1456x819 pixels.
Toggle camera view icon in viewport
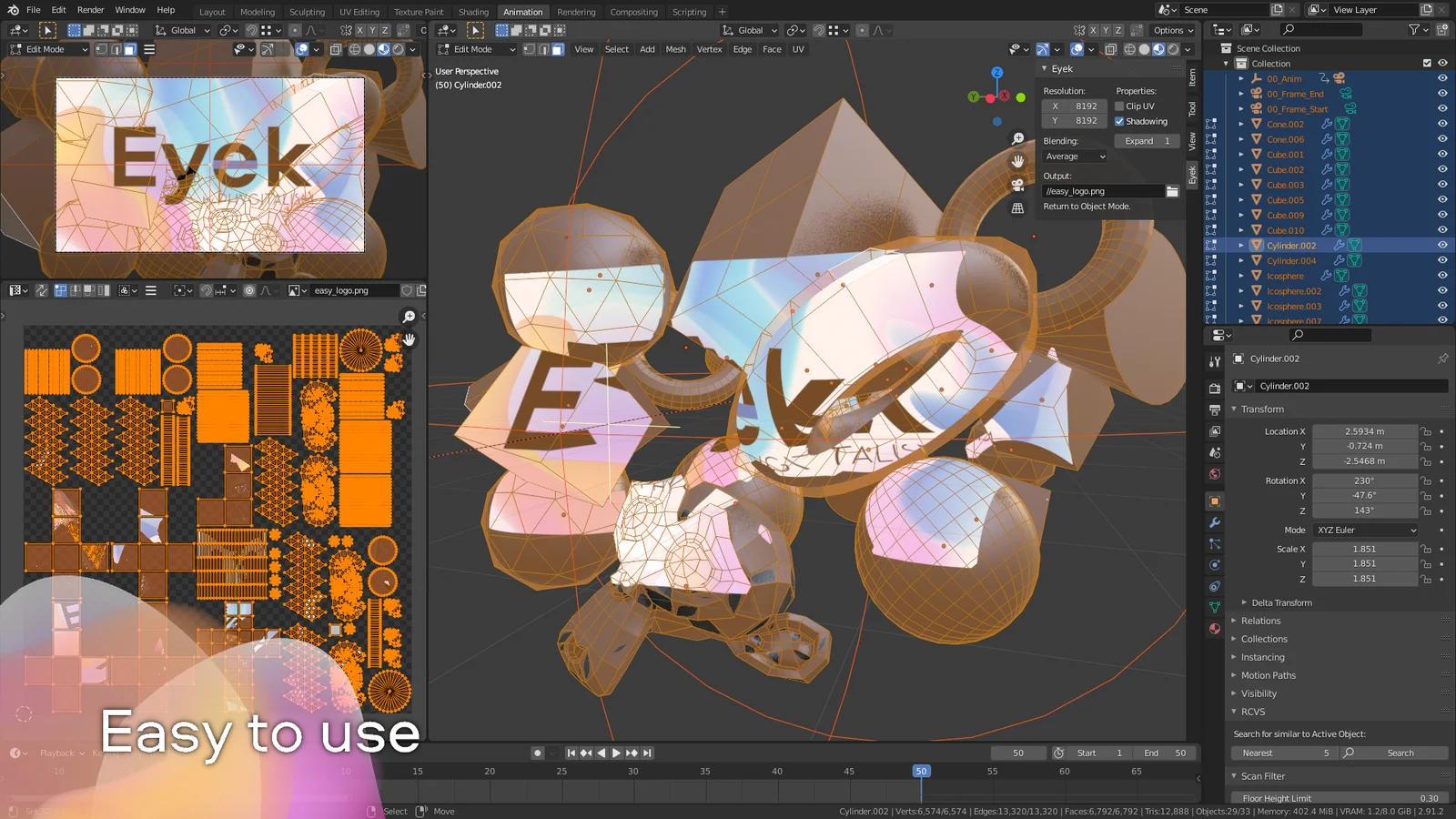click(x=1017, y=185)
